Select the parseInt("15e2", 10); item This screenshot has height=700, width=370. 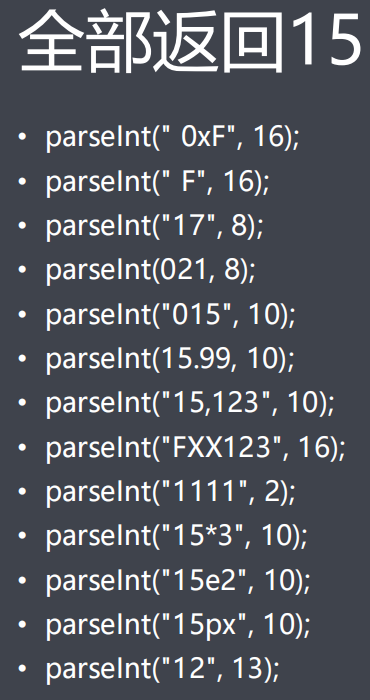click(x=178, y=580)
